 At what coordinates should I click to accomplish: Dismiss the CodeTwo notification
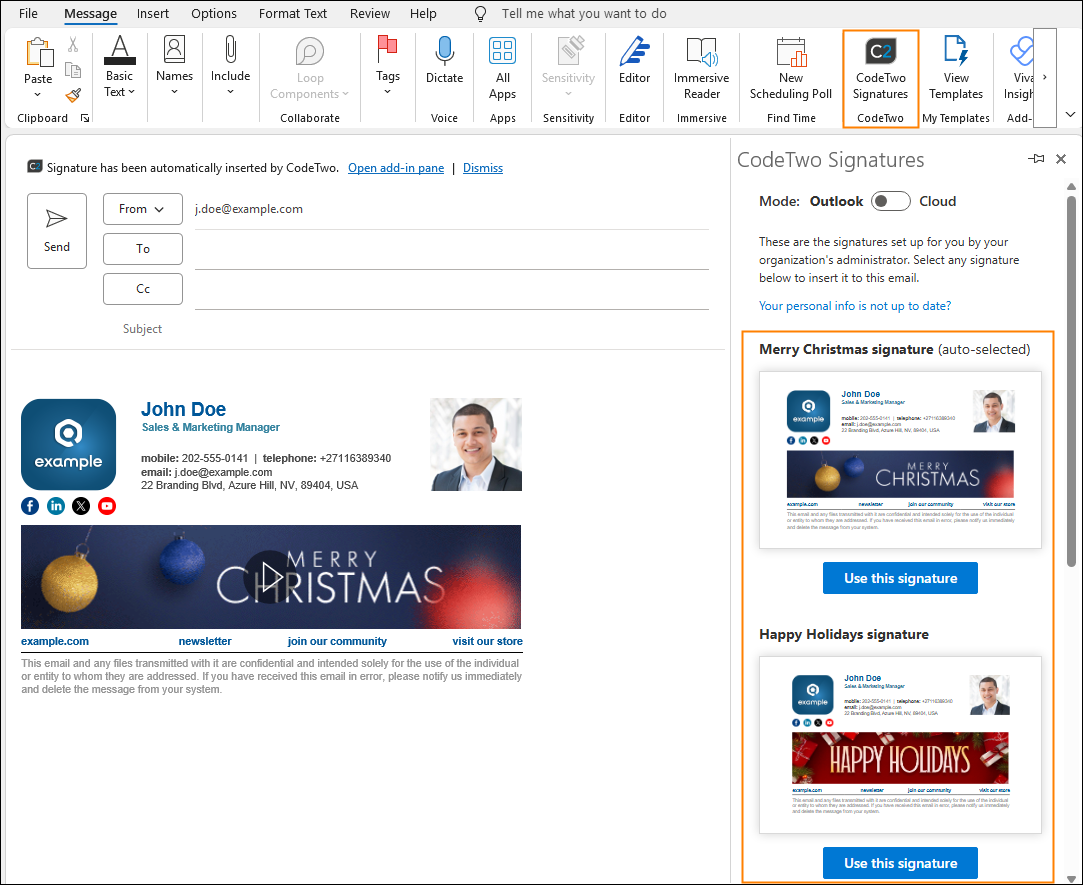(483, 168)
